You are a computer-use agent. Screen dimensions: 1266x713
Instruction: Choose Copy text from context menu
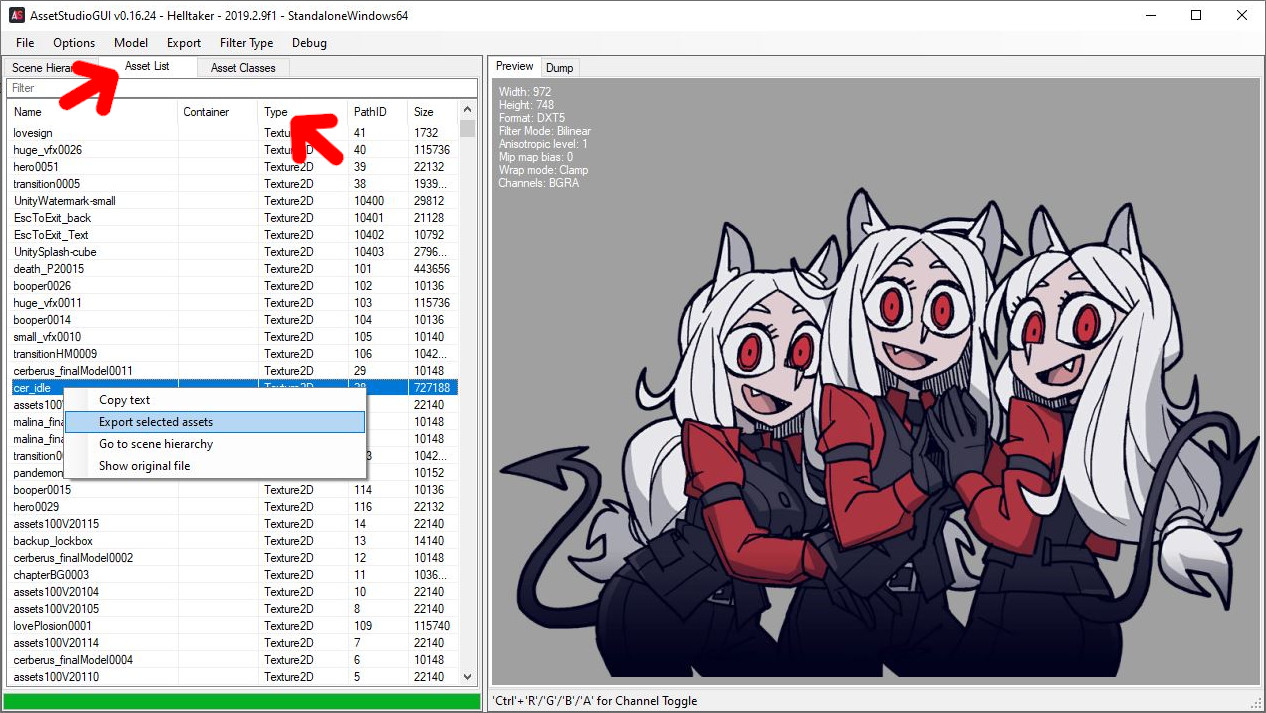(214, 400)
